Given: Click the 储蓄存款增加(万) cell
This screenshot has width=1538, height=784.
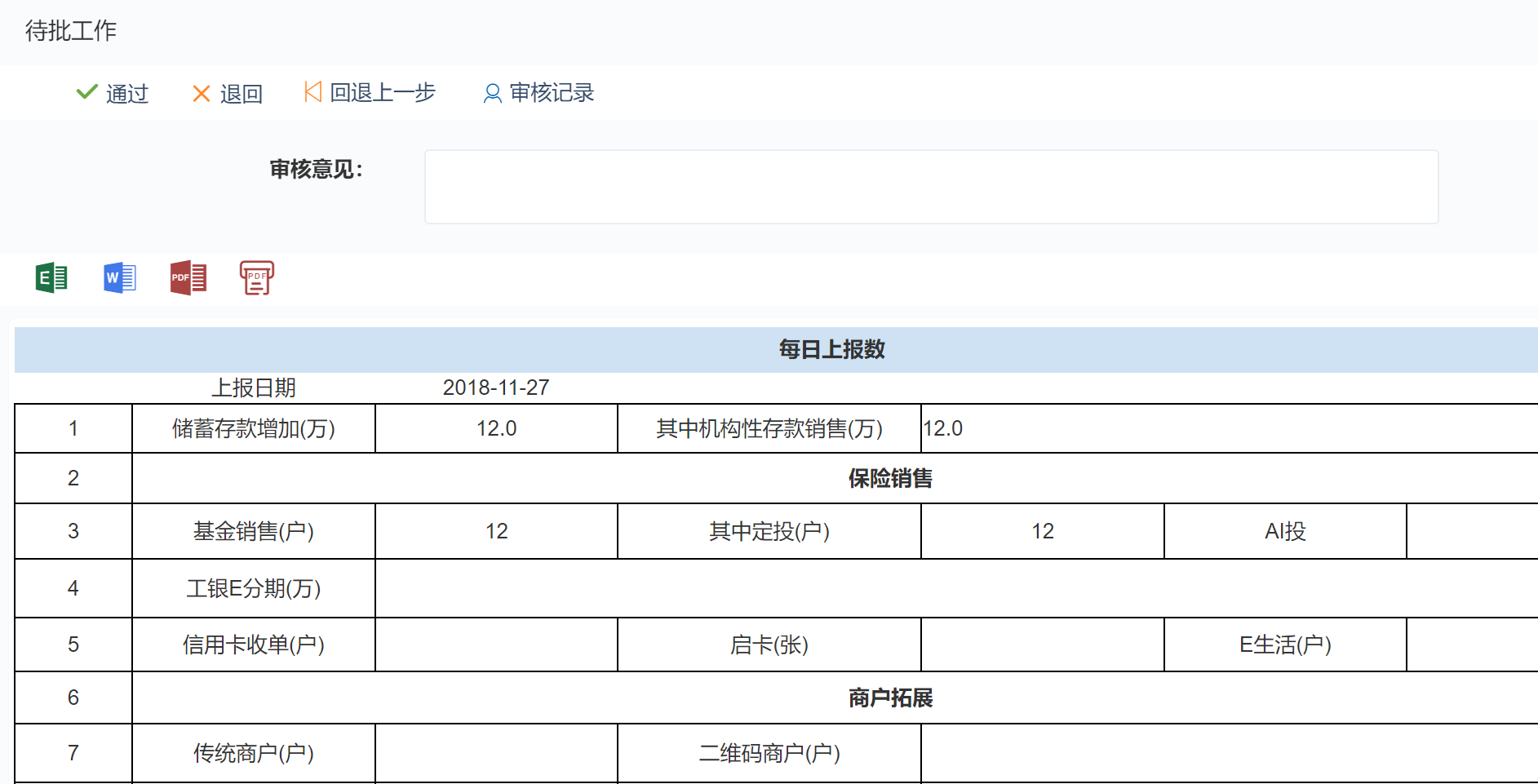Looking at the screenshot, I should coord(254,428).
